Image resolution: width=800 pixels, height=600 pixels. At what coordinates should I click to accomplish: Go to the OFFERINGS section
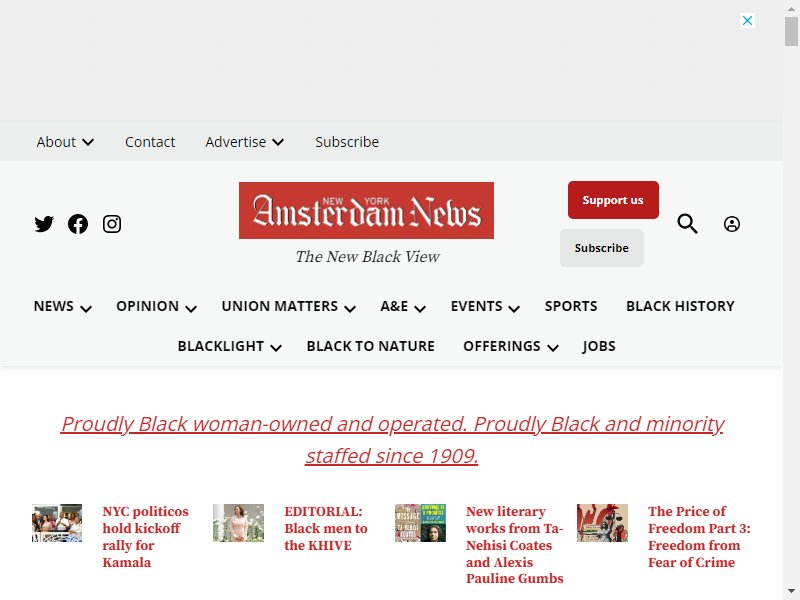[x=502, y=346]
